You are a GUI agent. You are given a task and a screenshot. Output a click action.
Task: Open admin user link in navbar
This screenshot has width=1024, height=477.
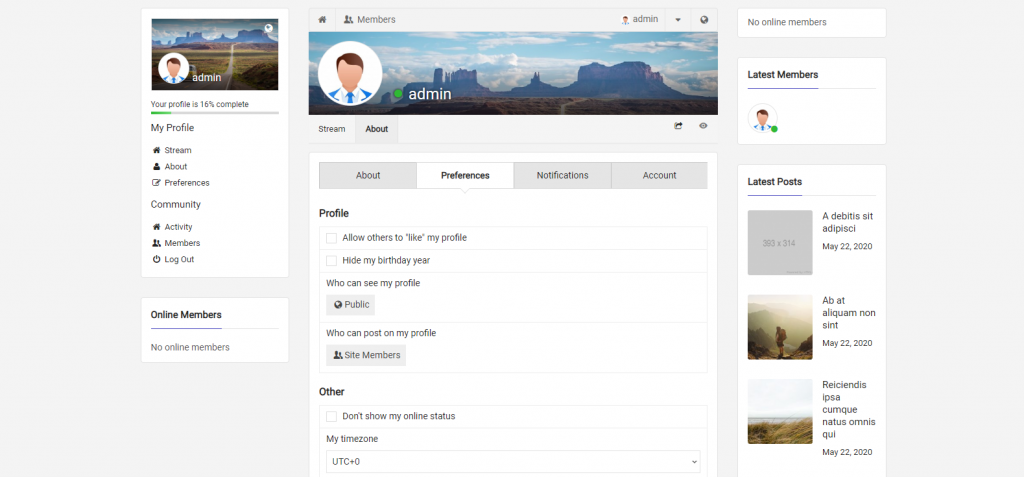(639, 20)
